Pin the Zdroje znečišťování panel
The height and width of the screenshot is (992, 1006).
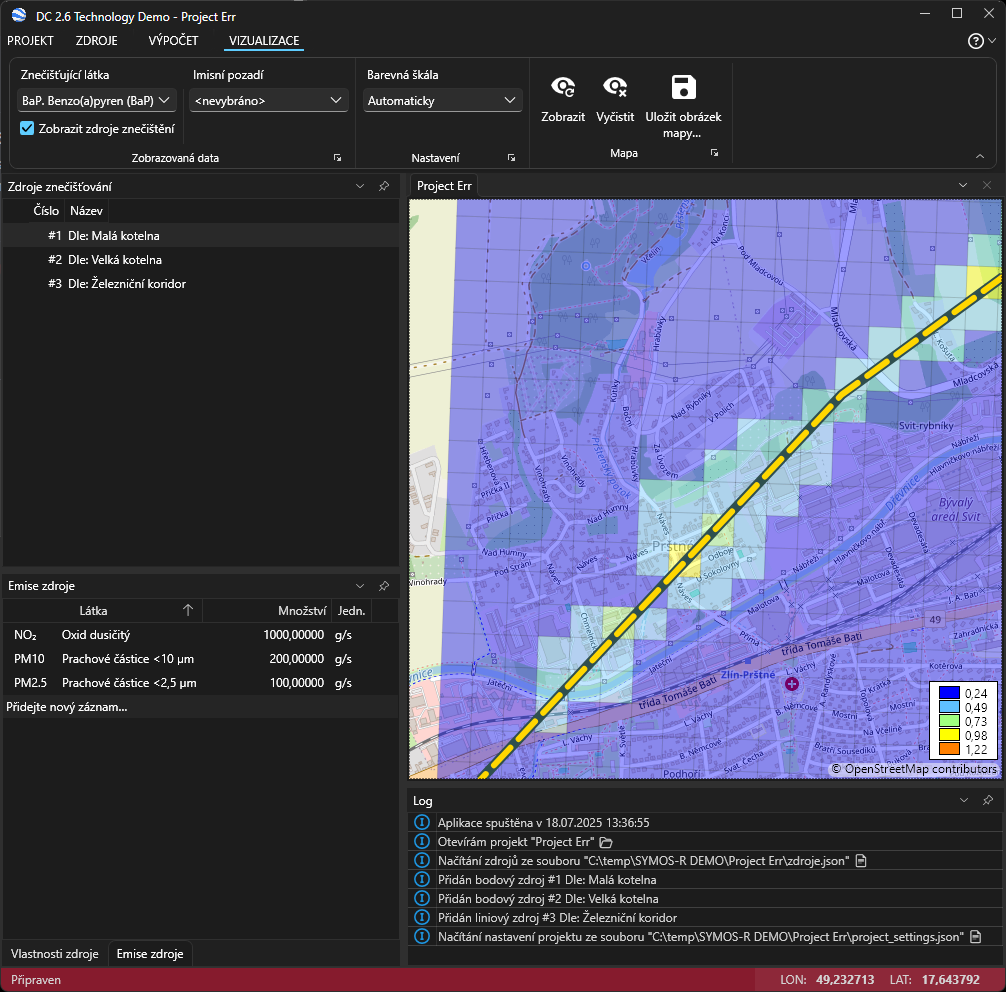pos(384,186)
